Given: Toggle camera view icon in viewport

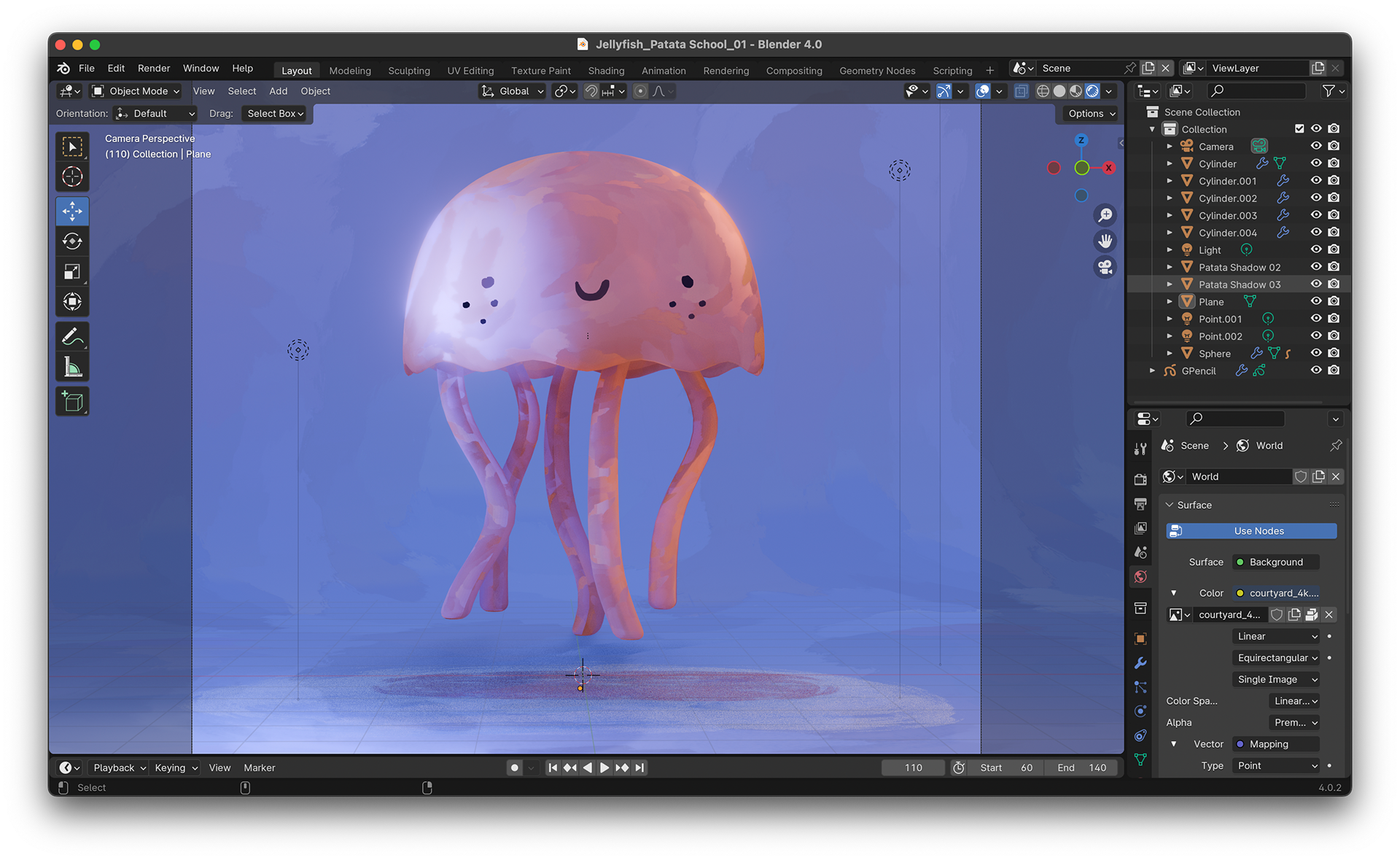Looking at the screenshot, I should pos(1105,267).
